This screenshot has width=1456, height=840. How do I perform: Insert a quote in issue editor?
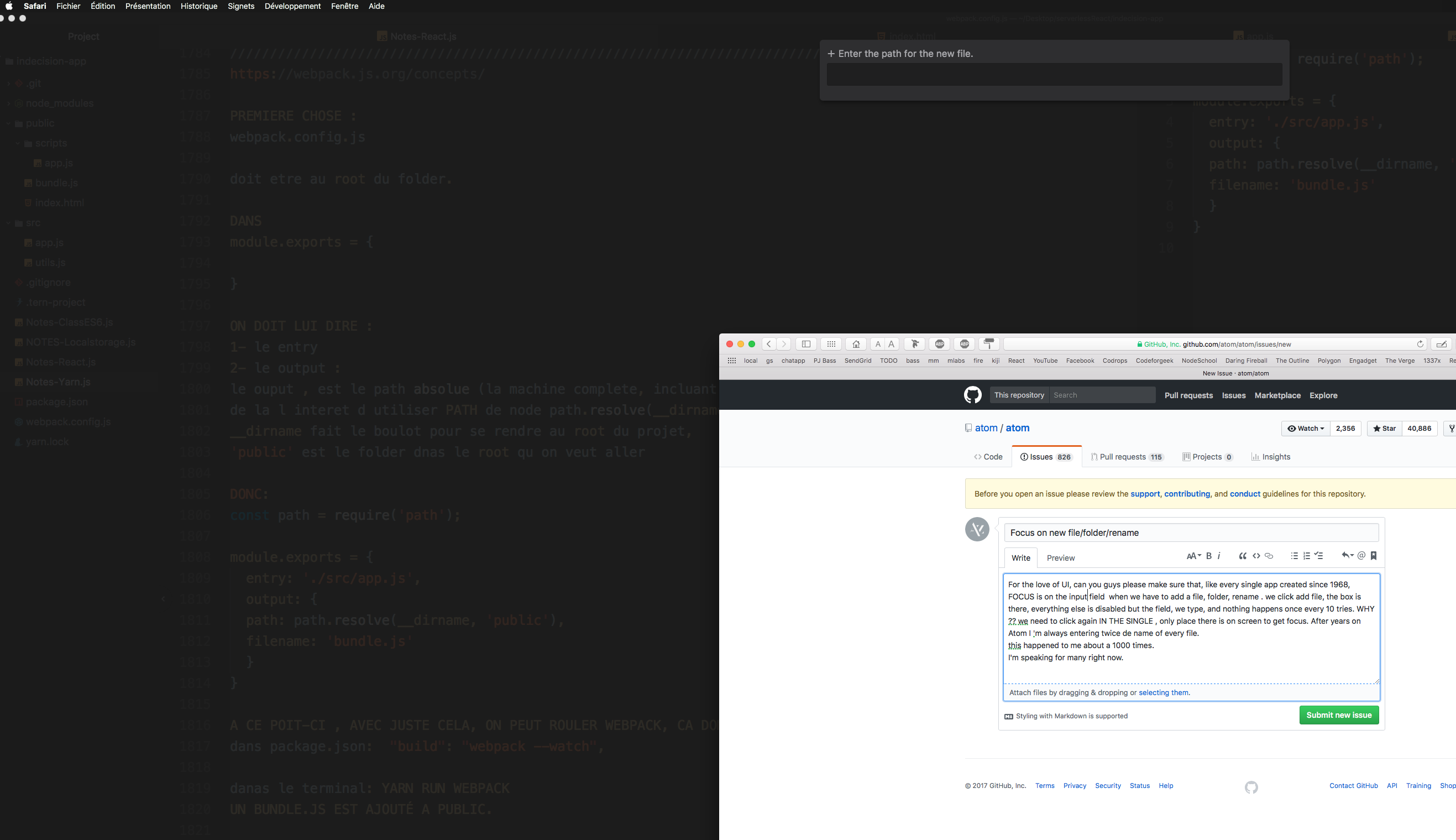1243,556
